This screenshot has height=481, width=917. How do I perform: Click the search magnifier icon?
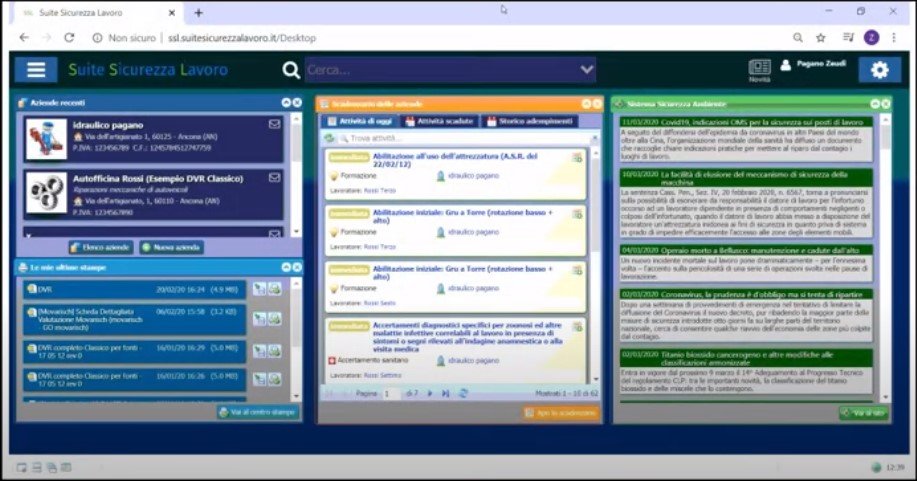click(x=291, y=70)
